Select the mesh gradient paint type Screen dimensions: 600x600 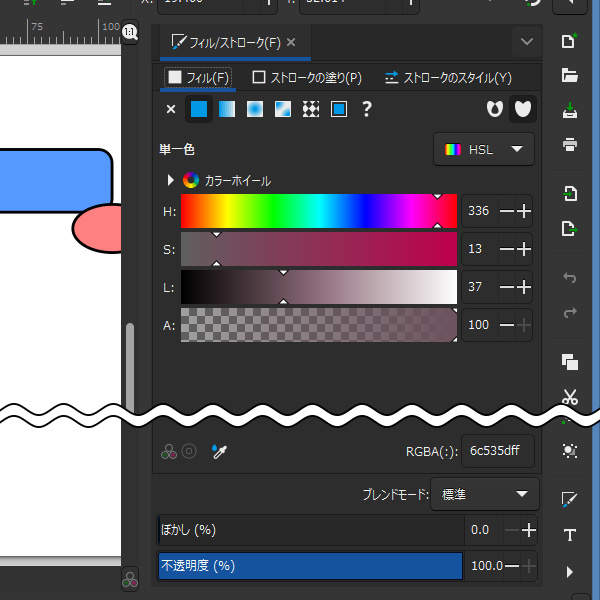coord(283,109)
